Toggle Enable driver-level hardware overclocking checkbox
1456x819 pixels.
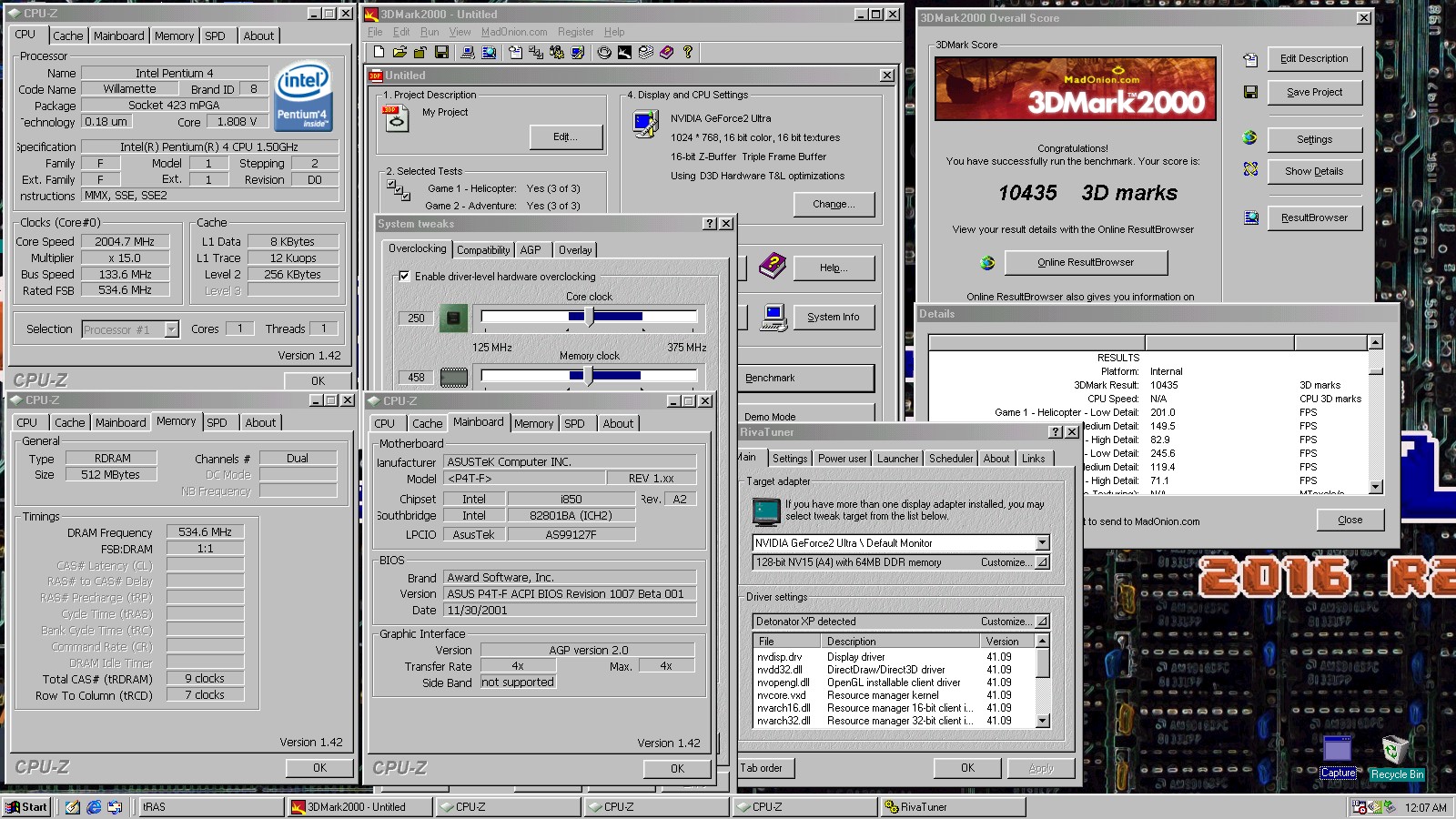pyautogui.click(x=404, y=276)
